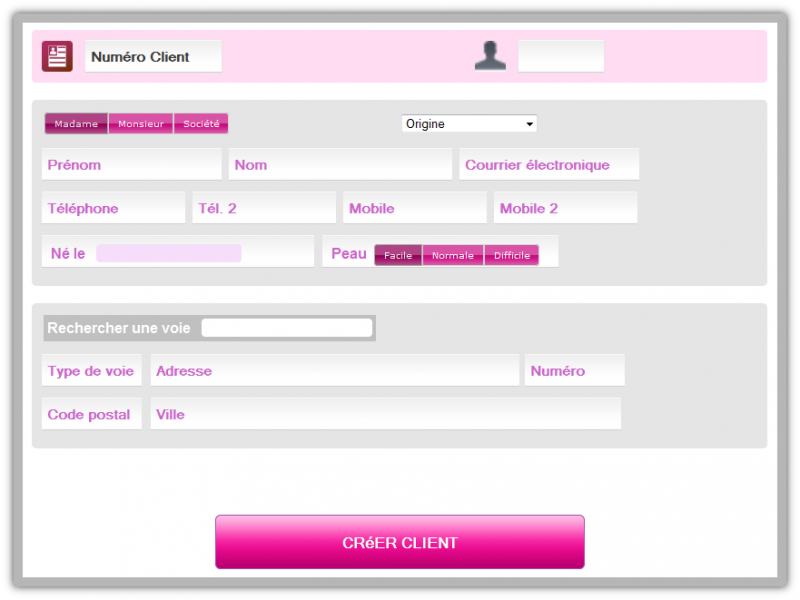Focus the Code postal field
800x600 pixels.
tap(91, 413)
